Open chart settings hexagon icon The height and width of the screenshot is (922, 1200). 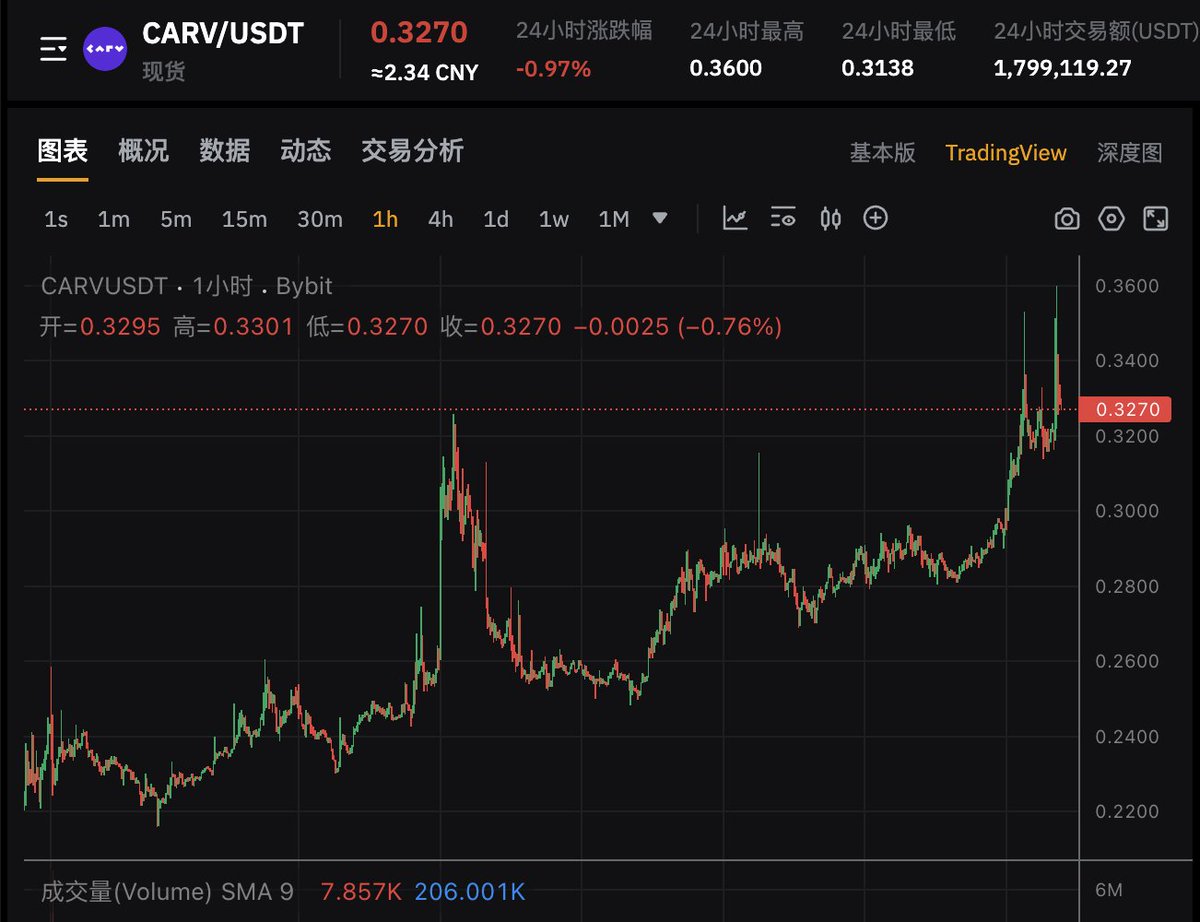[x=1111, y=219]
